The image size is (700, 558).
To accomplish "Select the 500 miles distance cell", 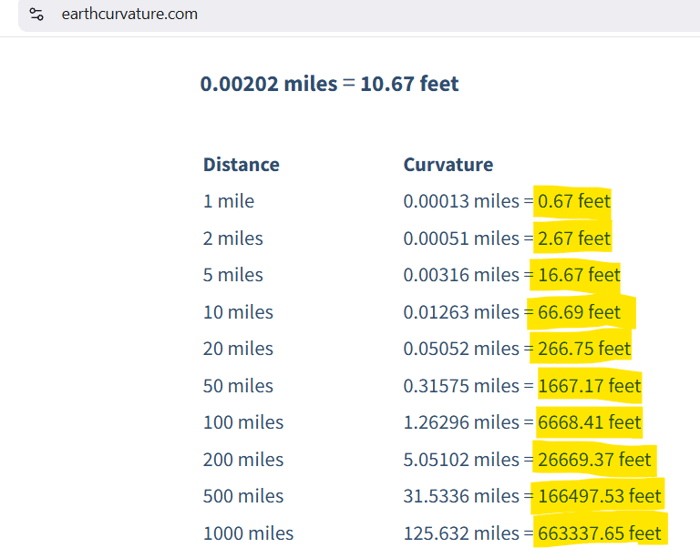I will (243, 497).
